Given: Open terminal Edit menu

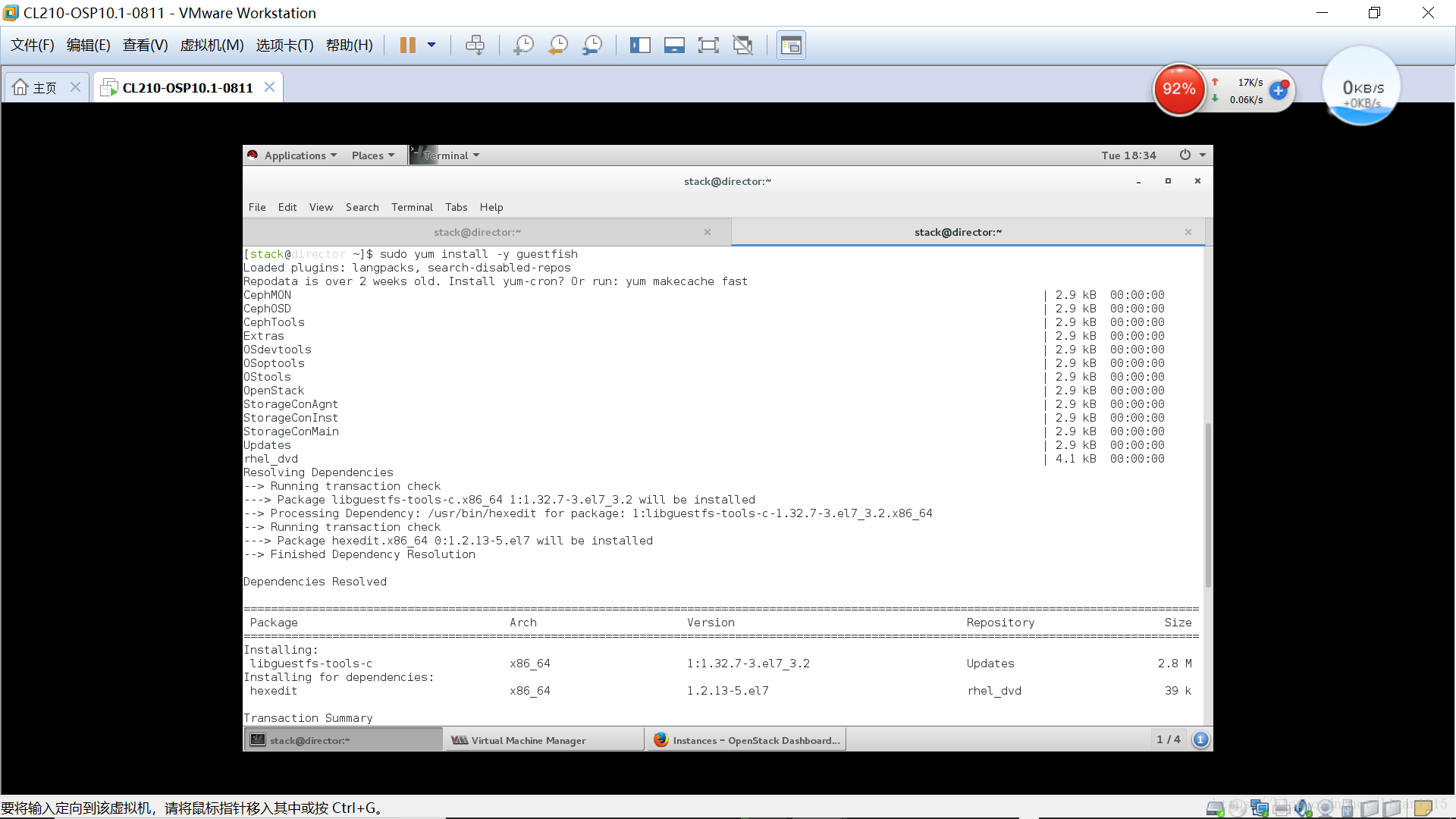Looking at the screenshot, I should (287, 207).
